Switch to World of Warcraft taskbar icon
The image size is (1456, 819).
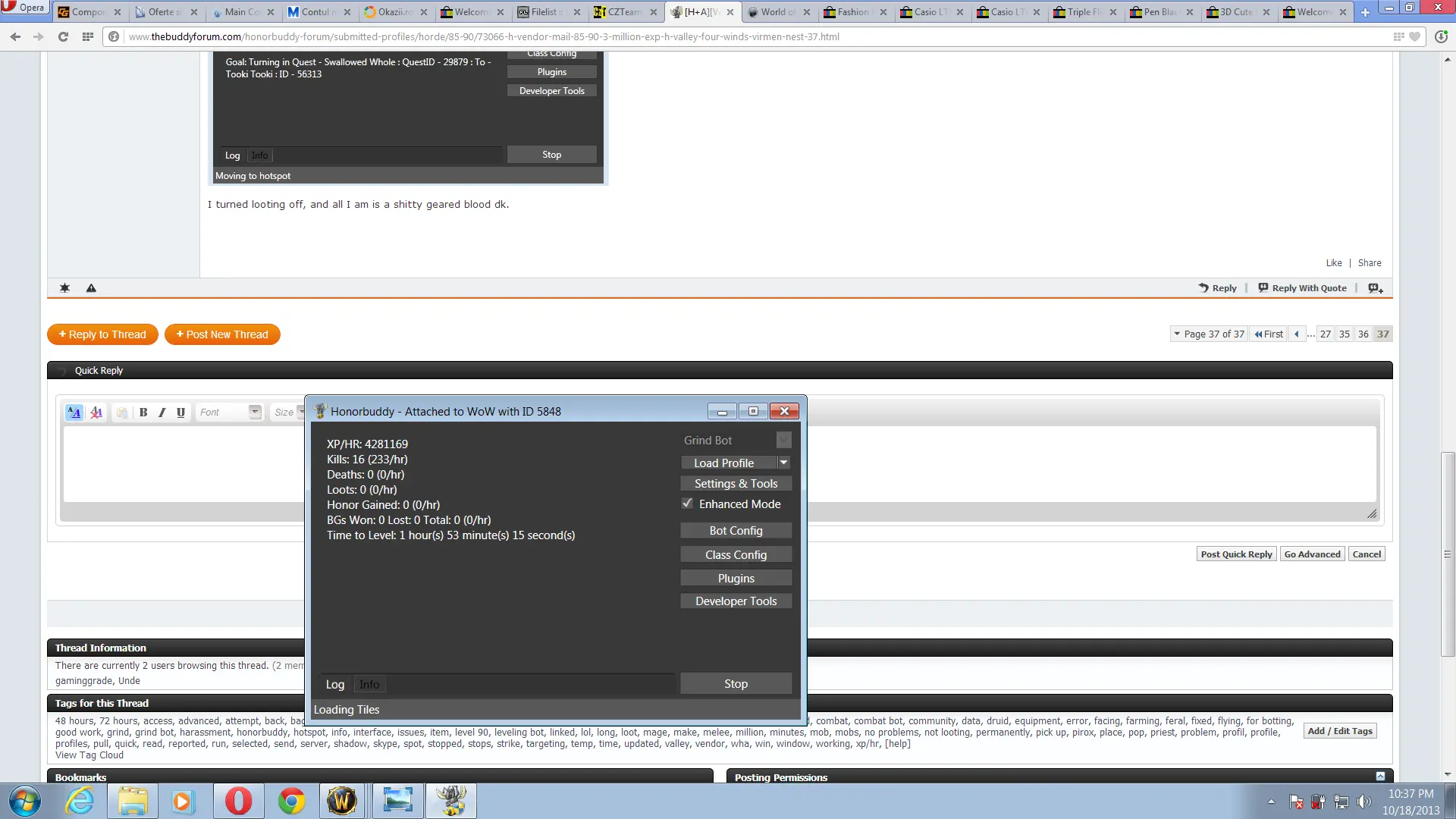(x=342, y=801)
